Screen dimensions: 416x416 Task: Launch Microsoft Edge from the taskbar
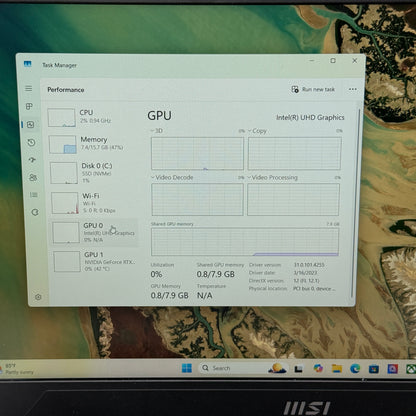click(355, 368)
